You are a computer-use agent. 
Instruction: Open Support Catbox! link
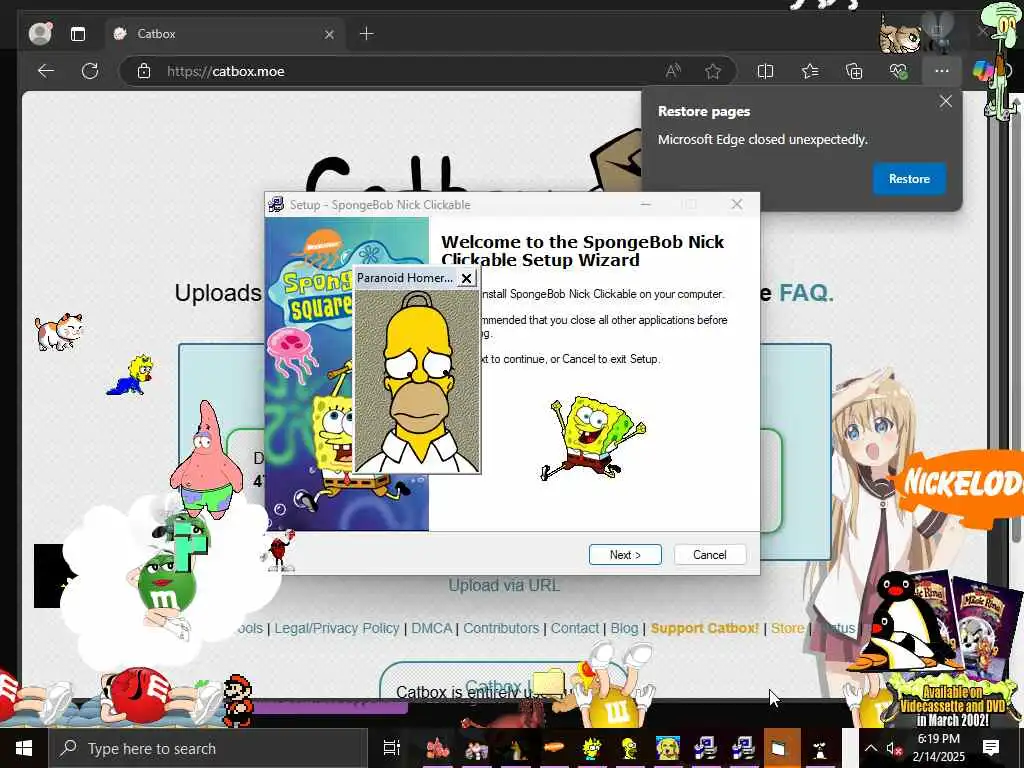[705, 628]
